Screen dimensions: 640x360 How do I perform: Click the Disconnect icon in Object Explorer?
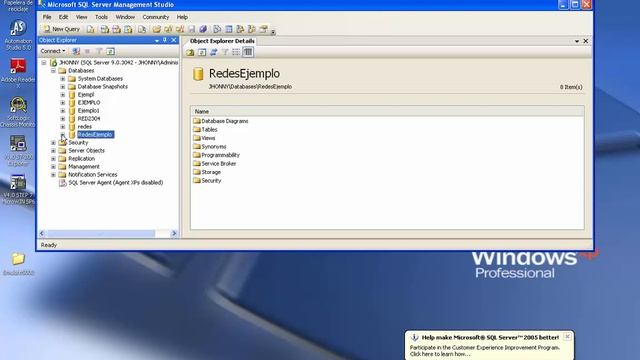76,51
